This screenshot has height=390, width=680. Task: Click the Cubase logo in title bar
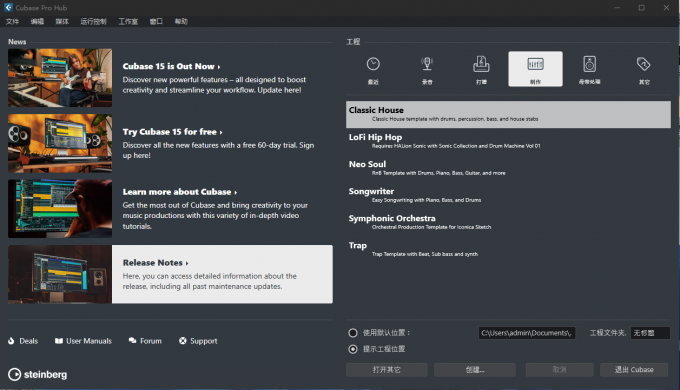pos(8,7)
